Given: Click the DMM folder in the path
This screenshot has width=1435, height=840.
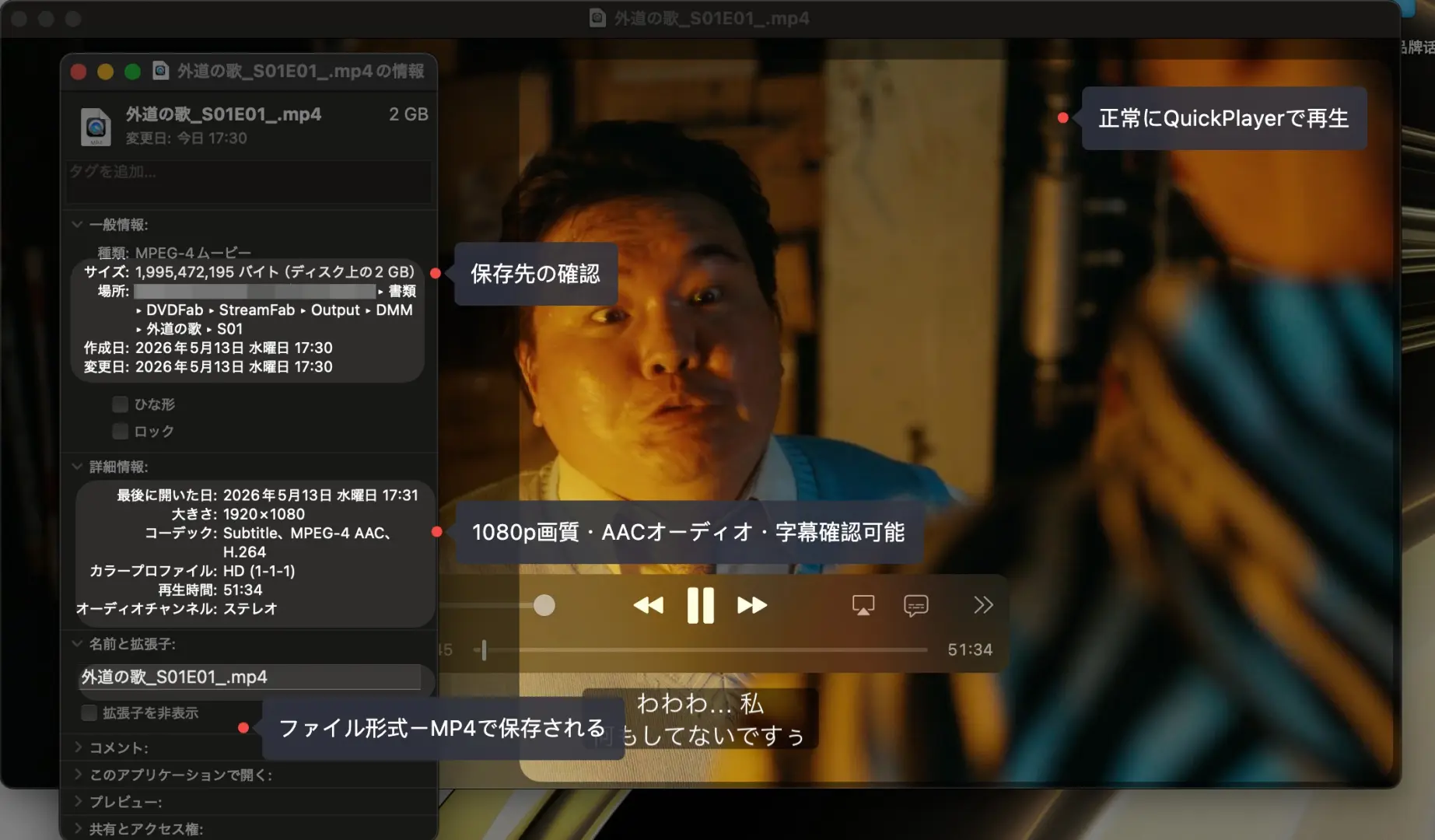Looking at the screenshot, I should (x=394, y=310).
